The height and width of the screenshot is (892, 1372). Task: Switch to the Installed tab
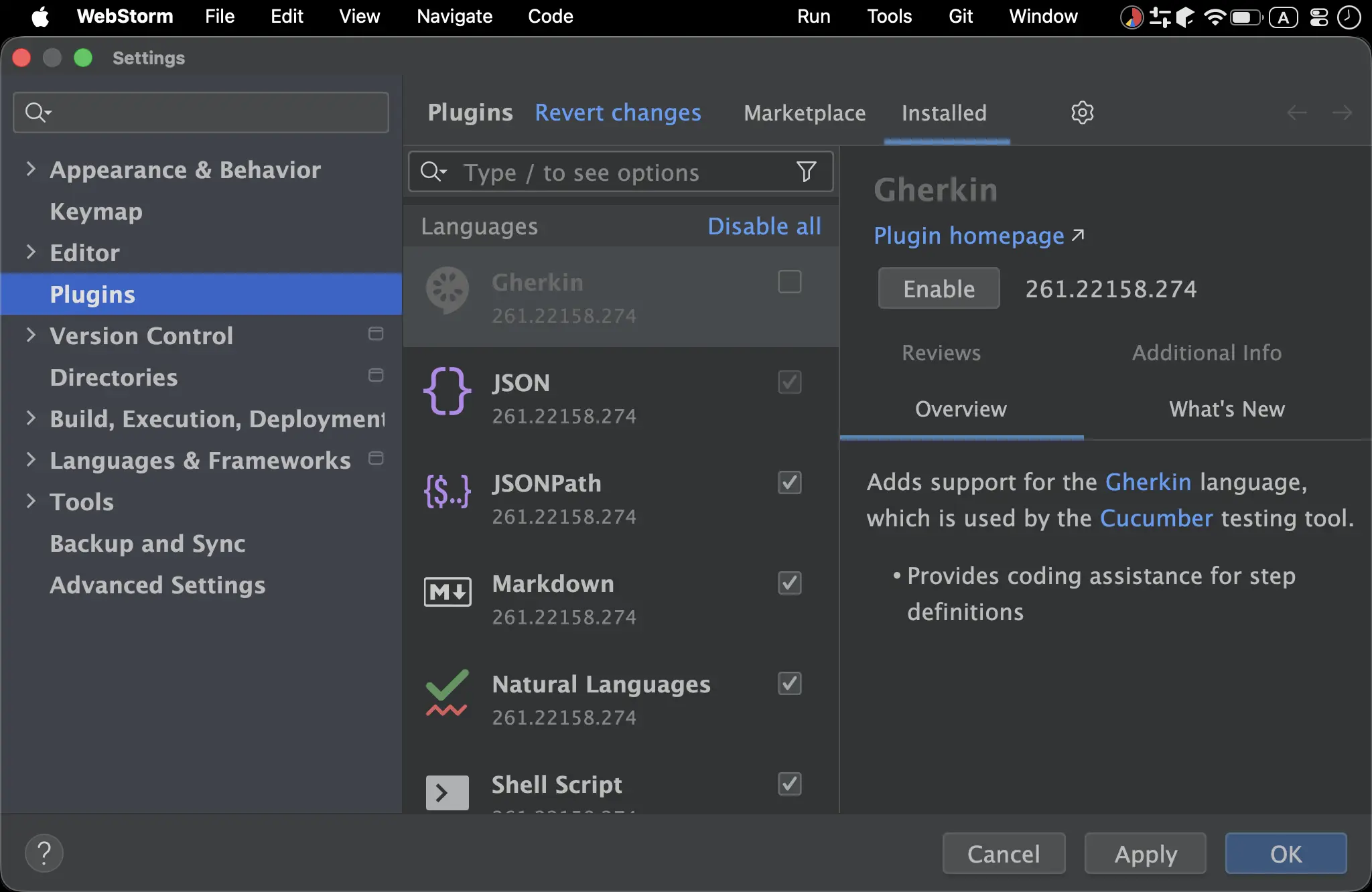click(944, 113)
